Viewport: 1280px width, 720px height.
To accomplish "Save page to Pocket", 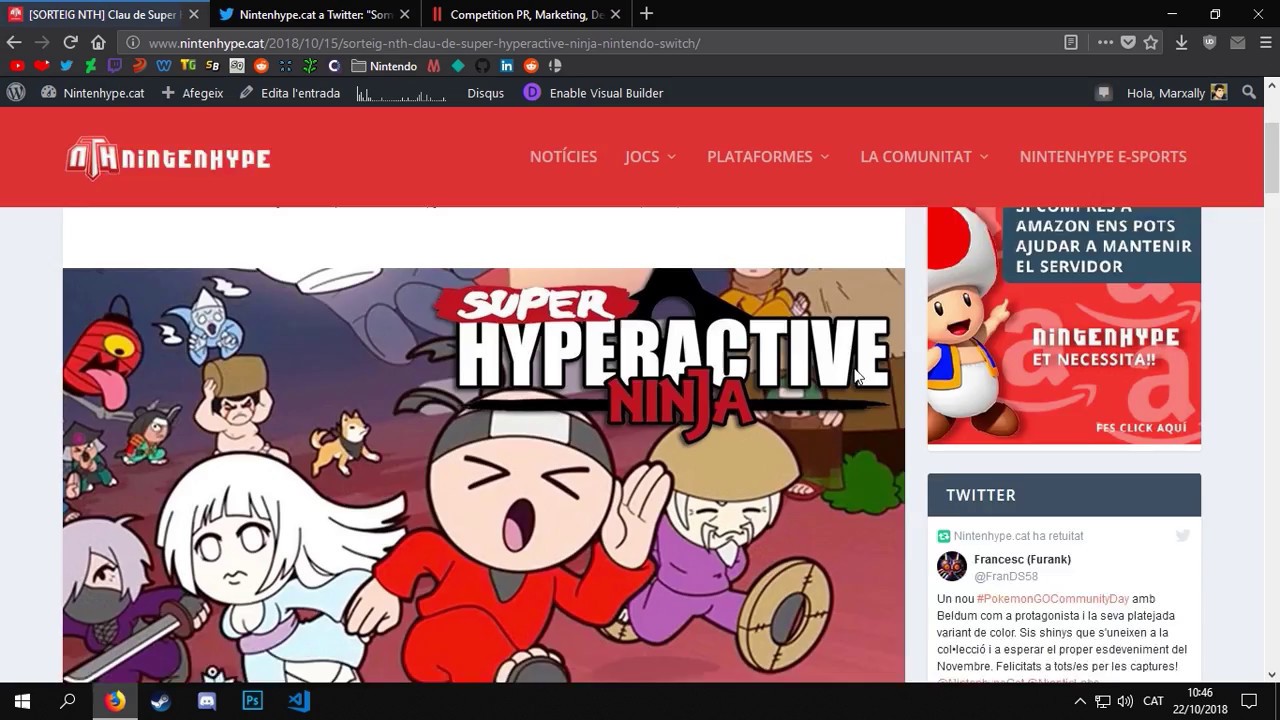I will [x=1128, y=42].
